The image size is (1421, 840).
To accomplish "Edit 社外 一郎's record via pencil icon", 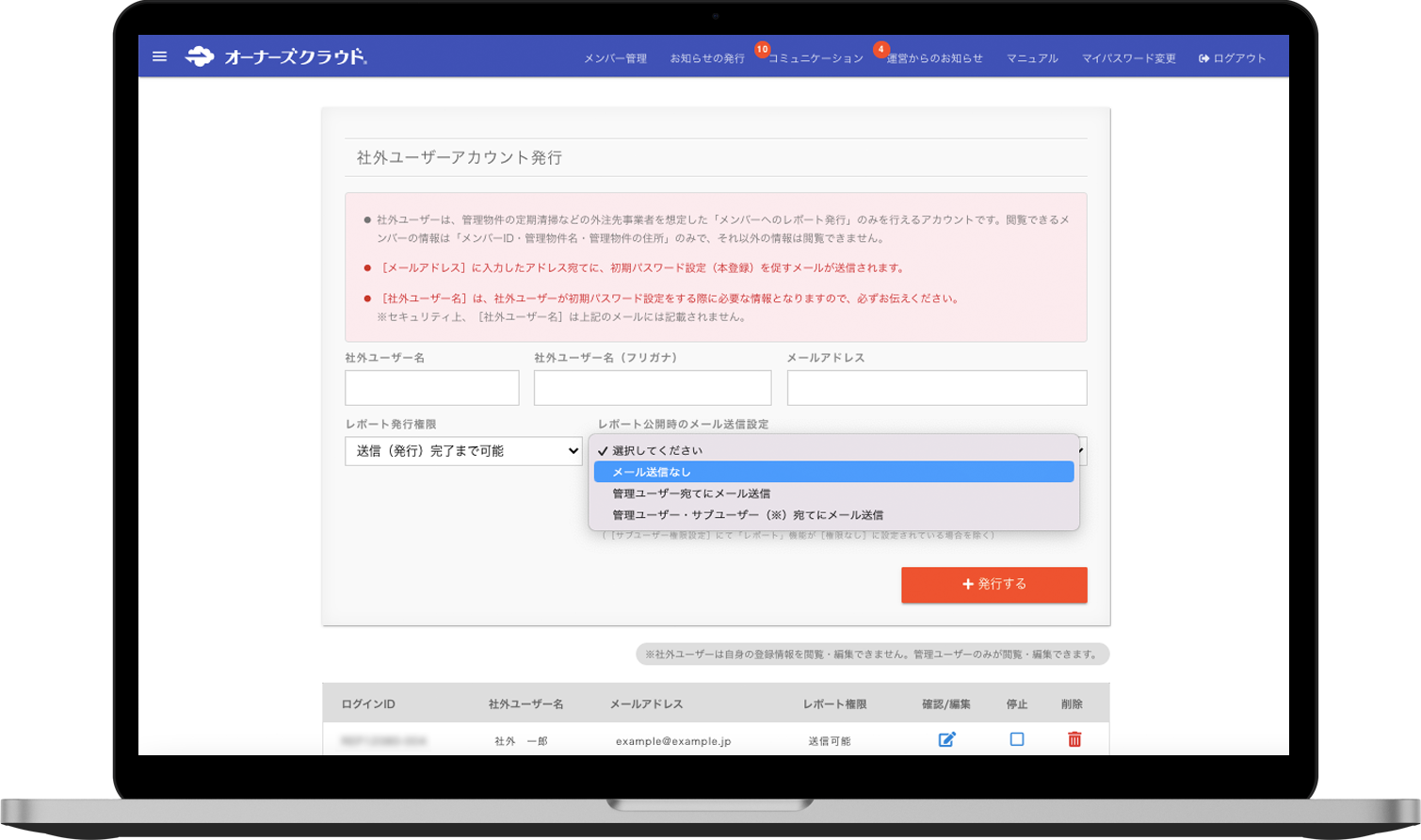I will [945, 740].
